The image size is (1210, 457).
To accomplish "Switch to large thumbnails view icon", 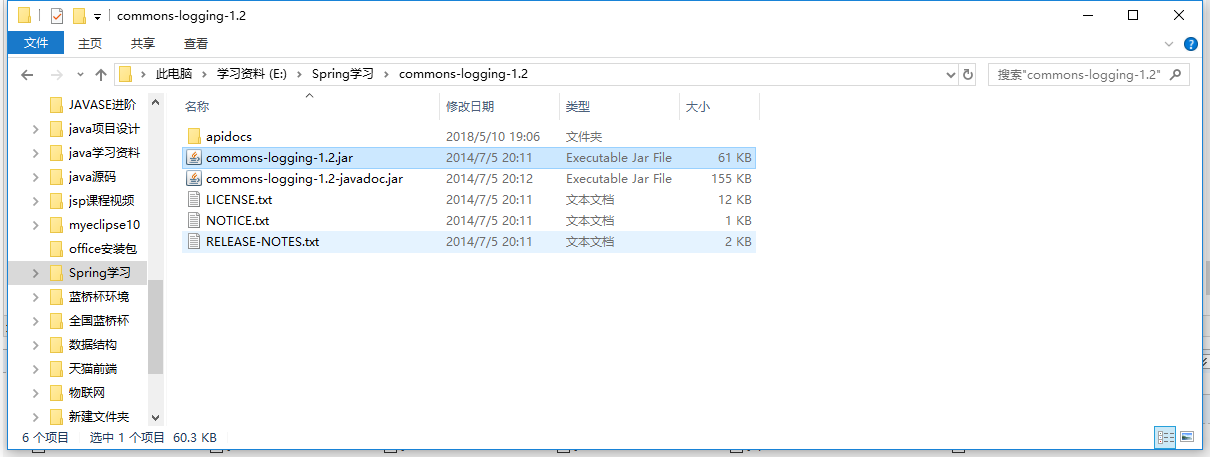I will click(x=1186, y=438).
